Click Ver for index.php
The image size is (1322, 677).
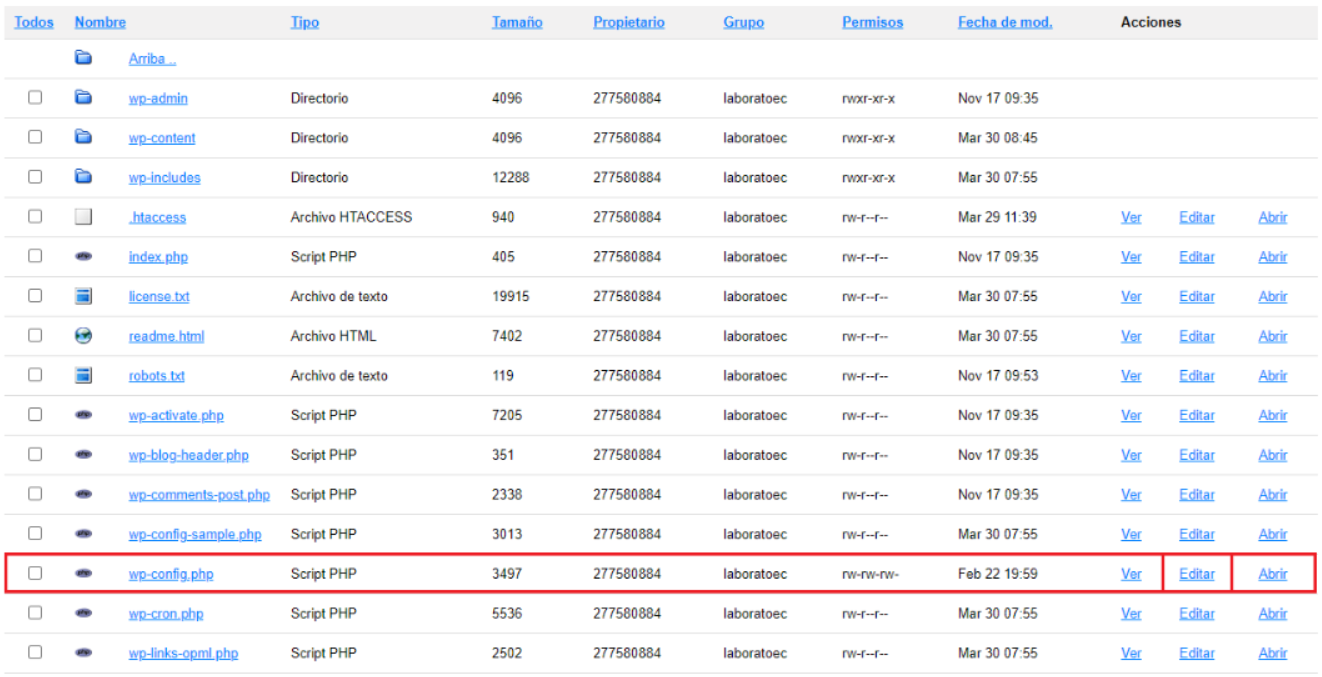(x=1131, y=257)
